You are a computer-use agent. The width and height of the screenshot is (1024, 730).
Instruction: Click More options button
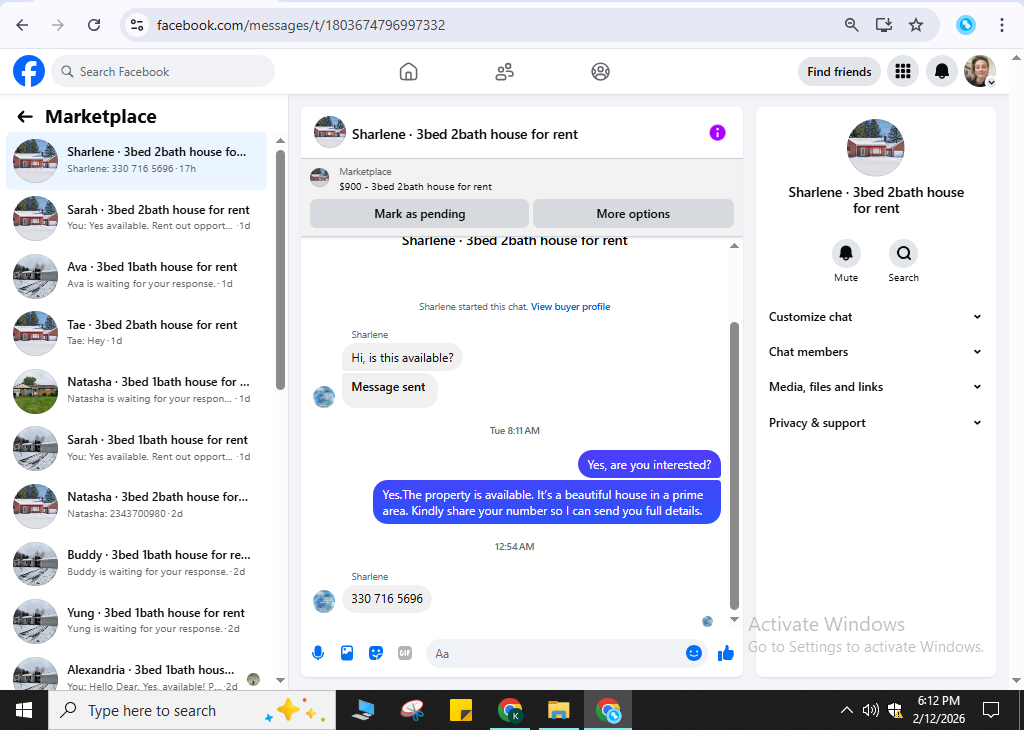tap(633, 214)
